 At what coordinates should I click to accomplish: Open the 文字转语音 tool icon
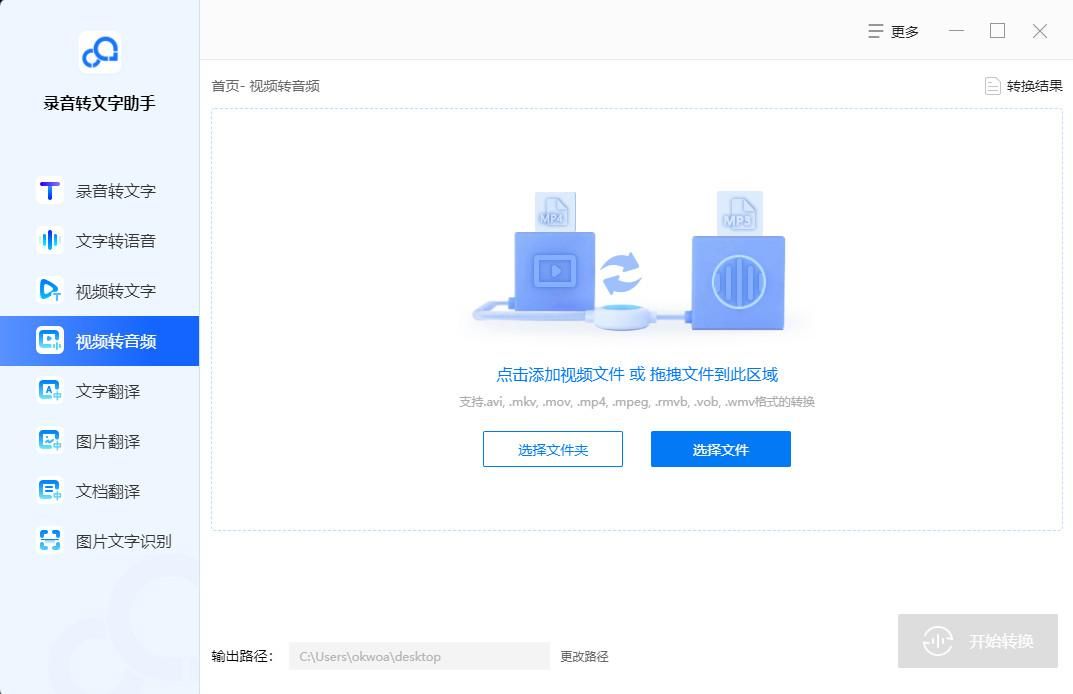(x=50, y=241)
